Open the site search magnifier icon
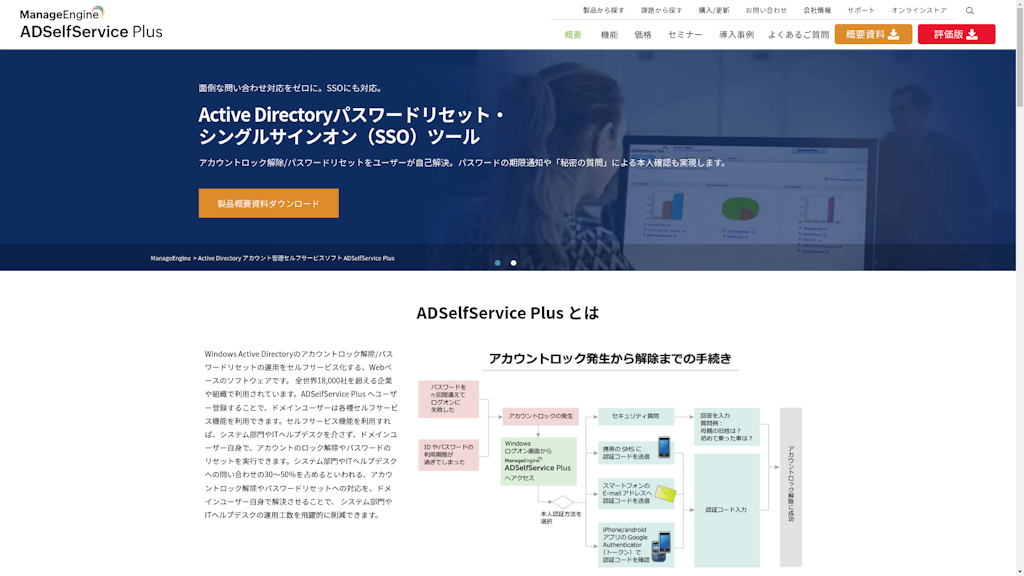The image size is (1024, 576). 968,10
